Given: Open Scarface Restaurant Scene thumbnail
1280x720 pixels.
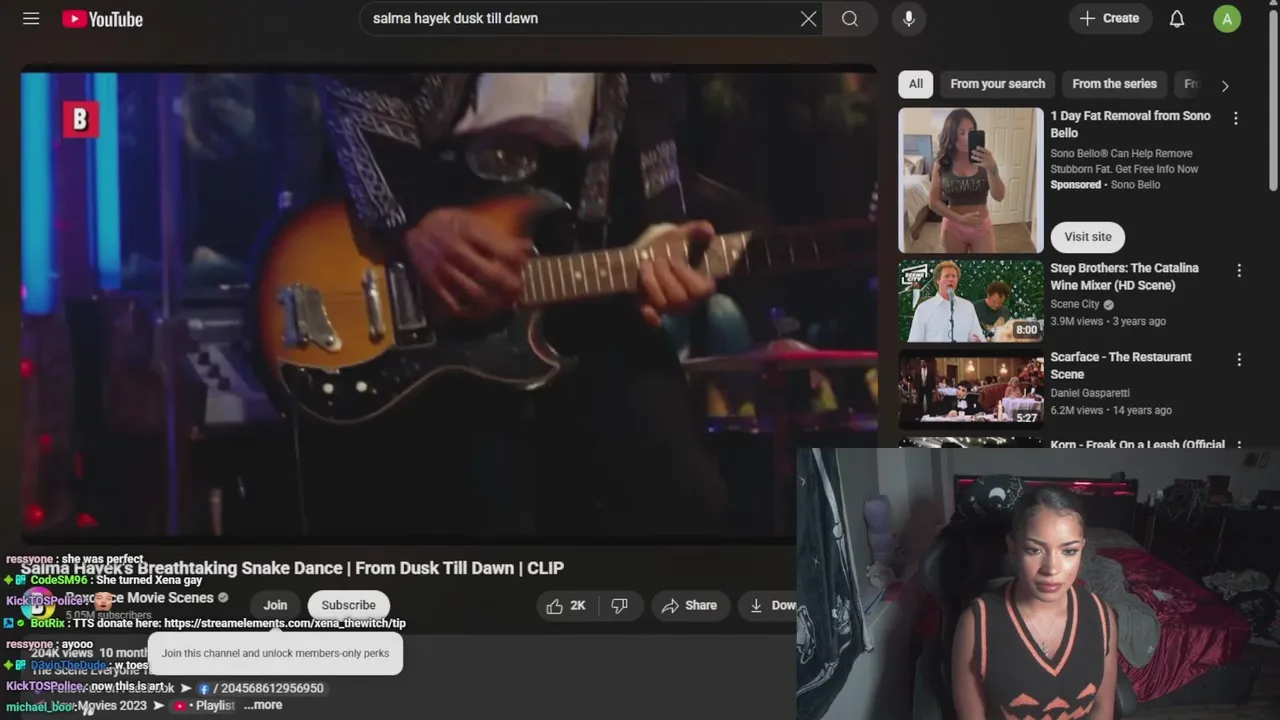Looking at the screenshot, I should pos(970,389).
